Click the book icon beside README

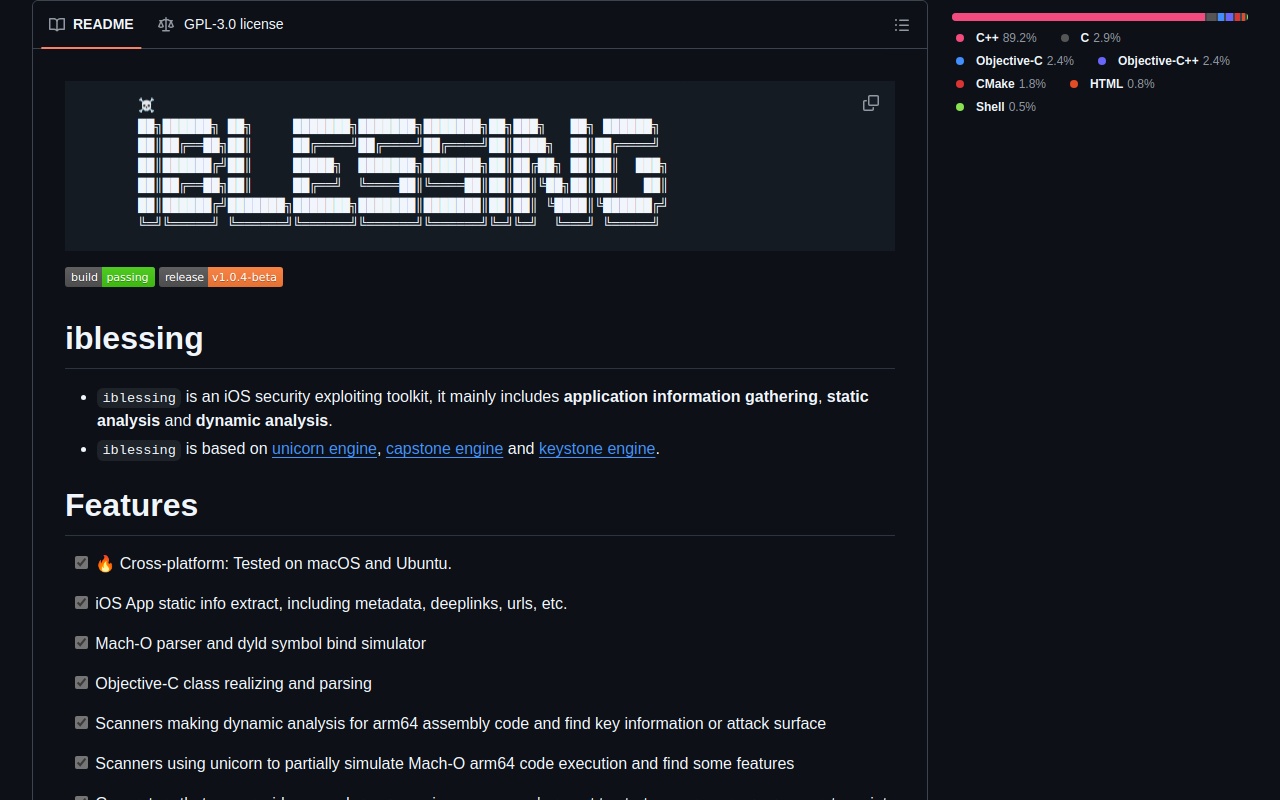coord(57,24)
